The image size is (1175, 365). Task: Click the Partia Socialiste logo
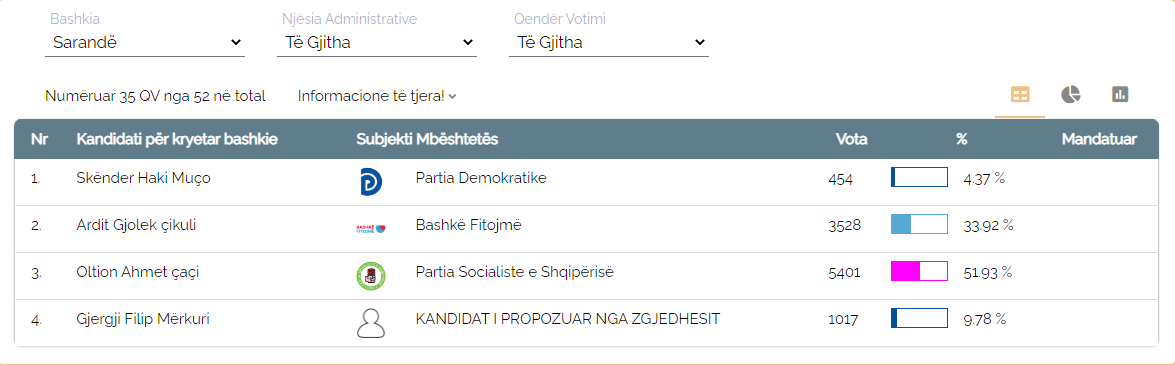(x=370, y=276)
